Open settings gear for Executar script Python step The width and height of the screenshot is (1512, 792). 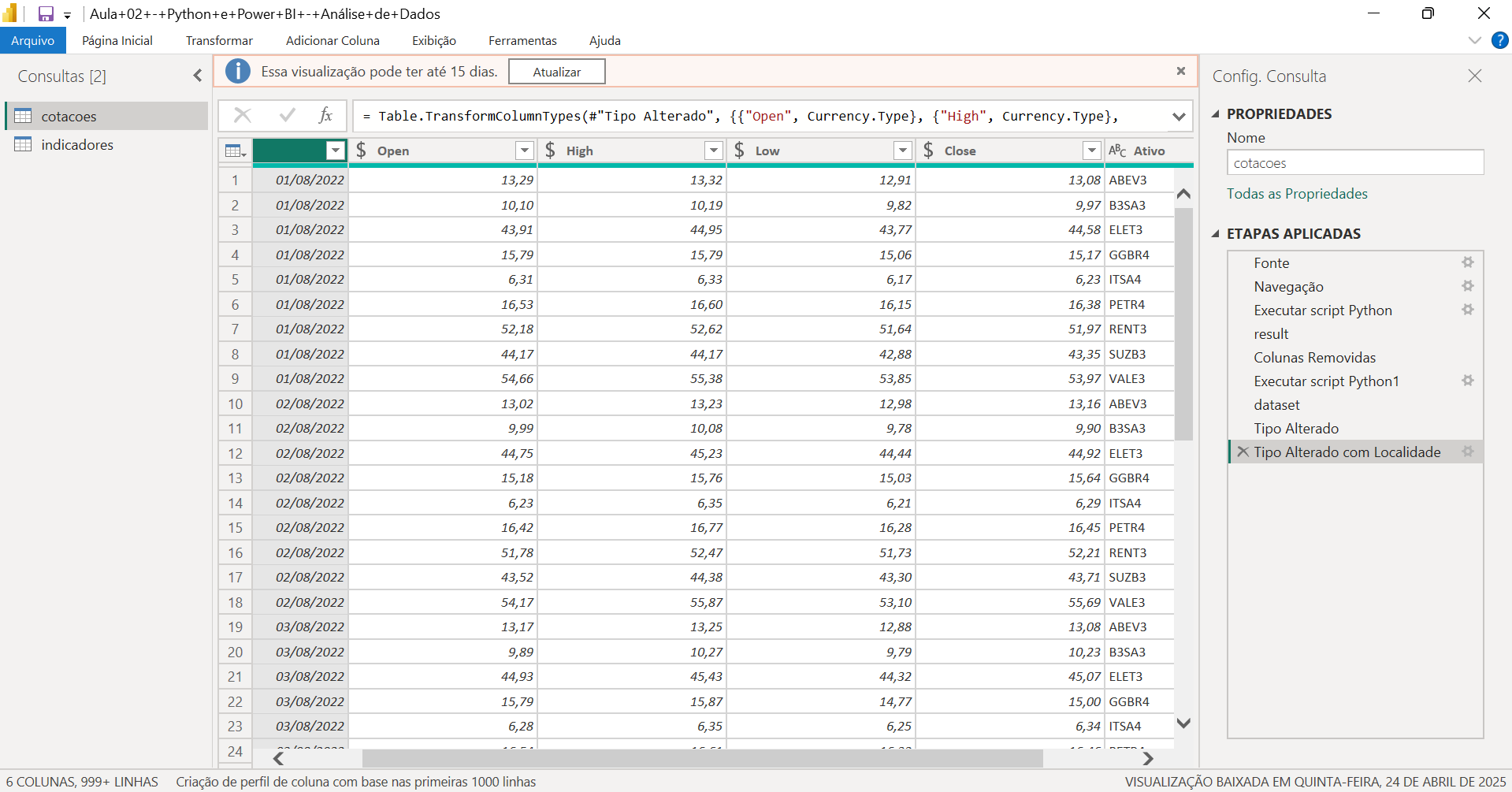tap(1468, 309)
